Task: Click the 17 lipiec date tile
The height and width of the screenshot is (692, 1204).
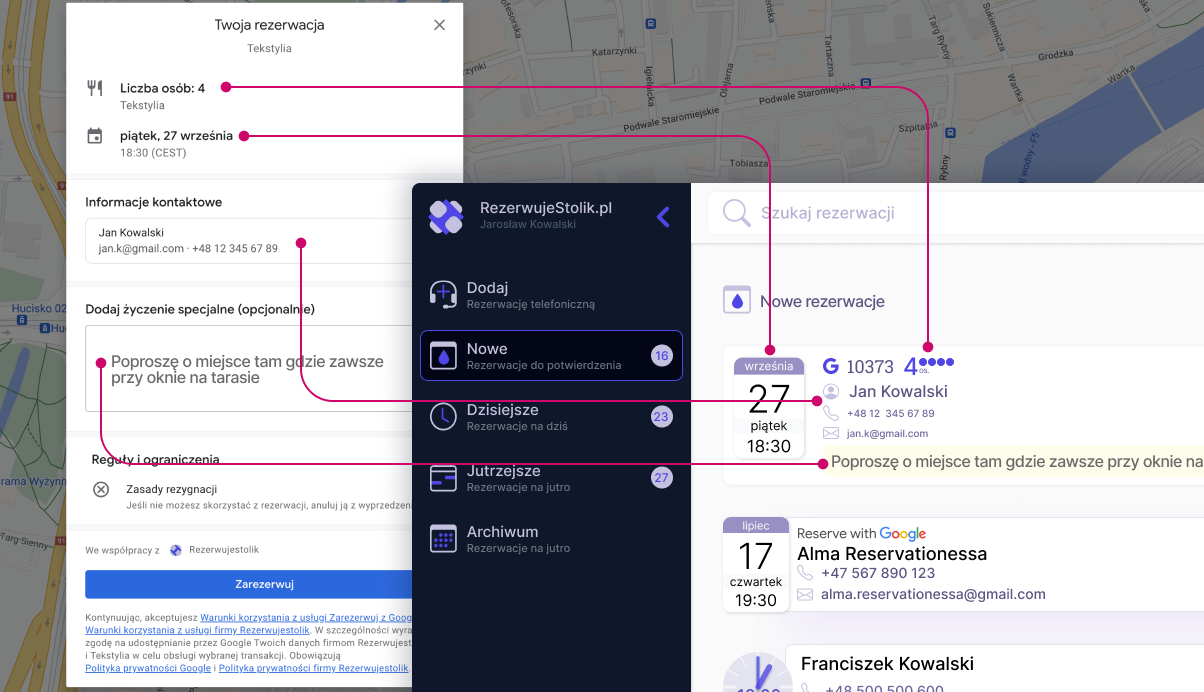Action: tap(756, 564)
